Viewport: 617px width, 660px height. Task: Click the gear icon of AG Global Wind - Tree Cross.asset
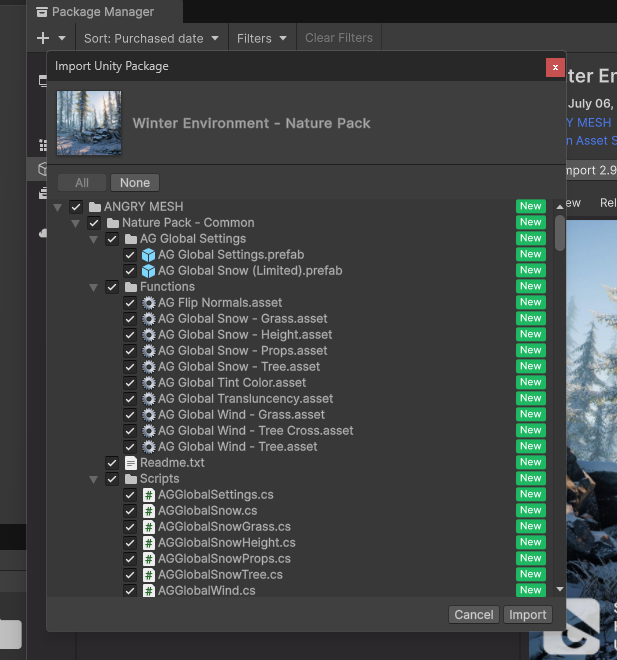(x=148, y=431)
